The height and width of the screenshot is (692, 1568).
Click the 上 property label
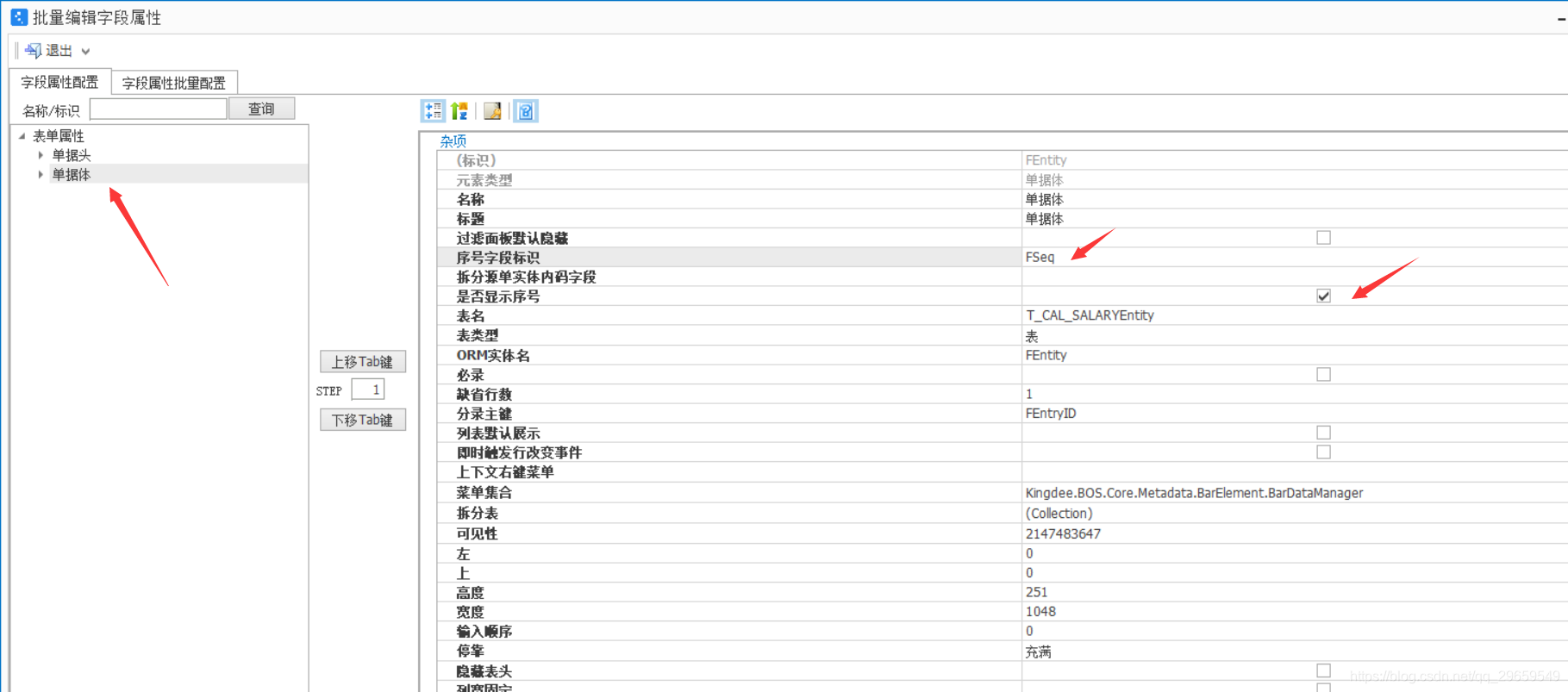point(463,573)
